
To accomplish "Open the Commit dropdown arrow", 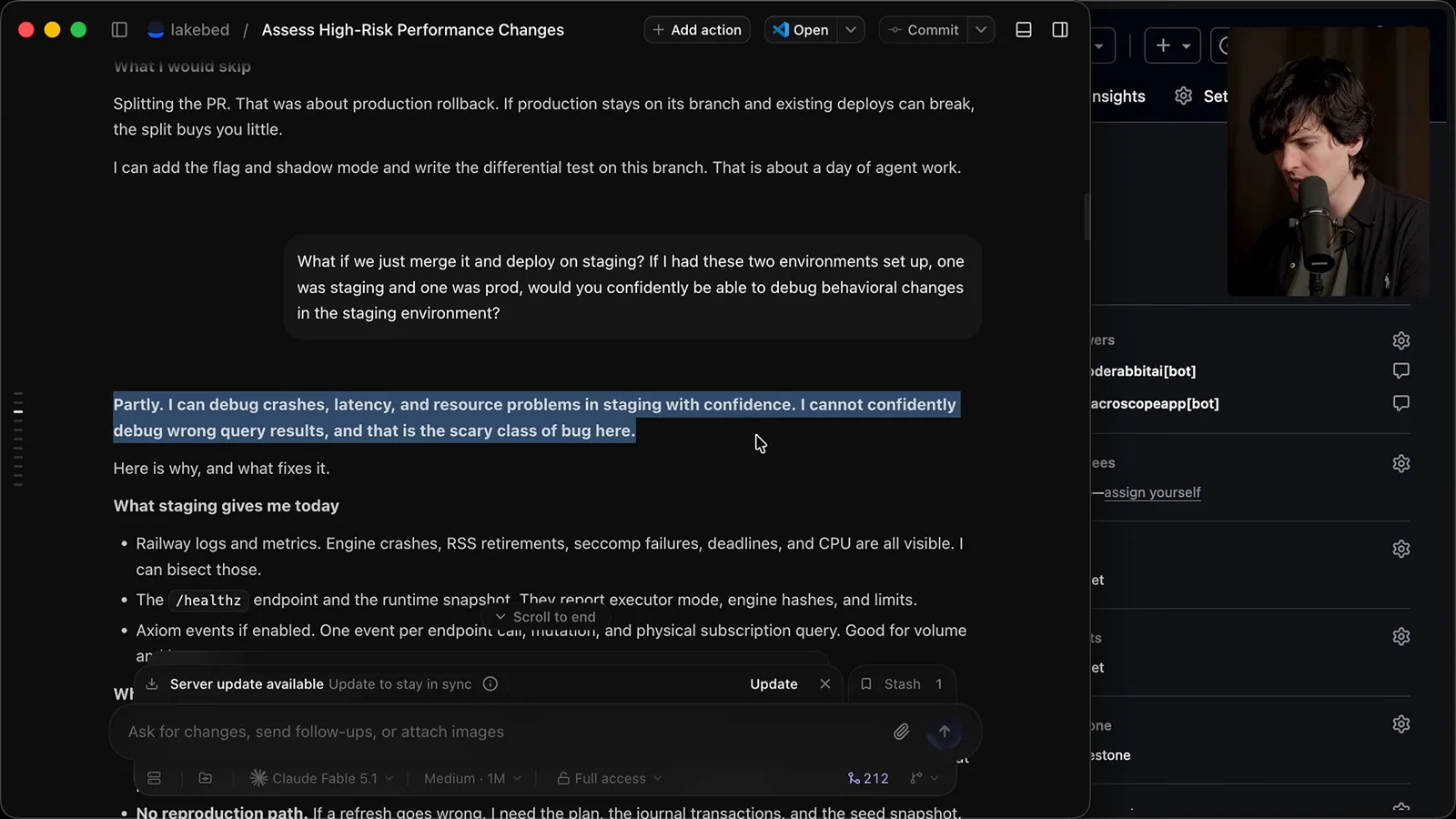I will pyautogui.click(x=981, y=30).
